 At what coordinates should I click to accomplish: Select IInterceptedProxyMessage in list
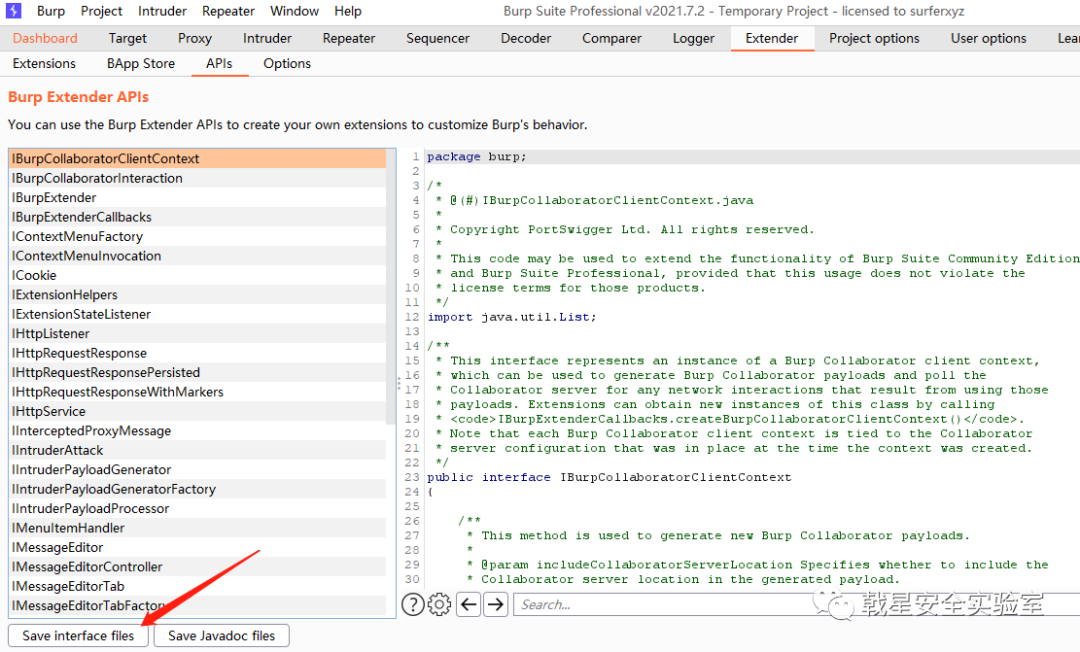pyautogui.click(x=197, y=431)
